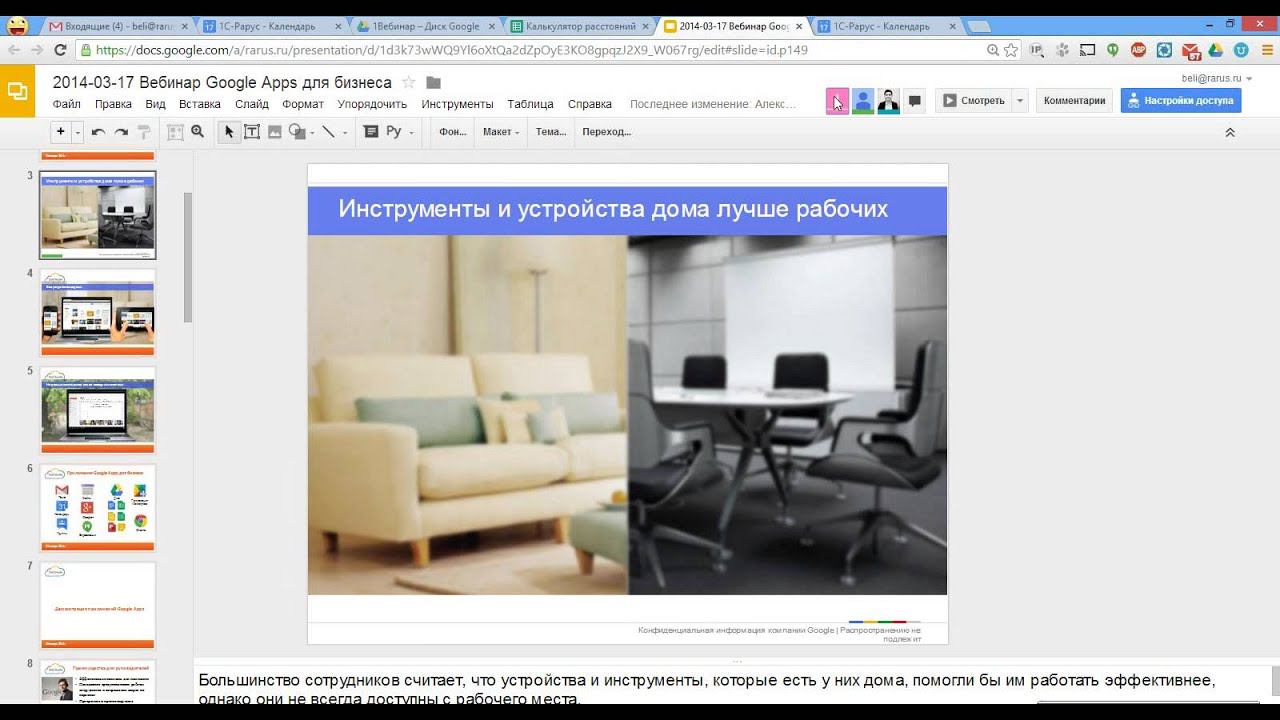Open the Формат menu
The image size is (1280, 720).
(303, 104)
